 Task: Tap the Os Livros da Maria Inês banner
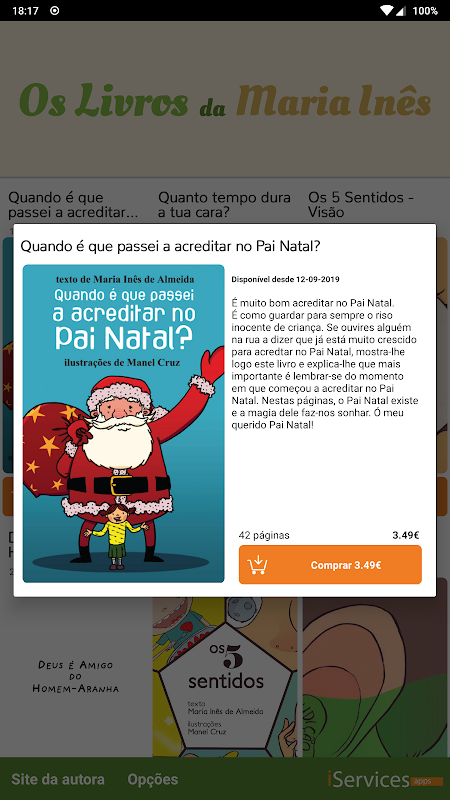[225, 99]
